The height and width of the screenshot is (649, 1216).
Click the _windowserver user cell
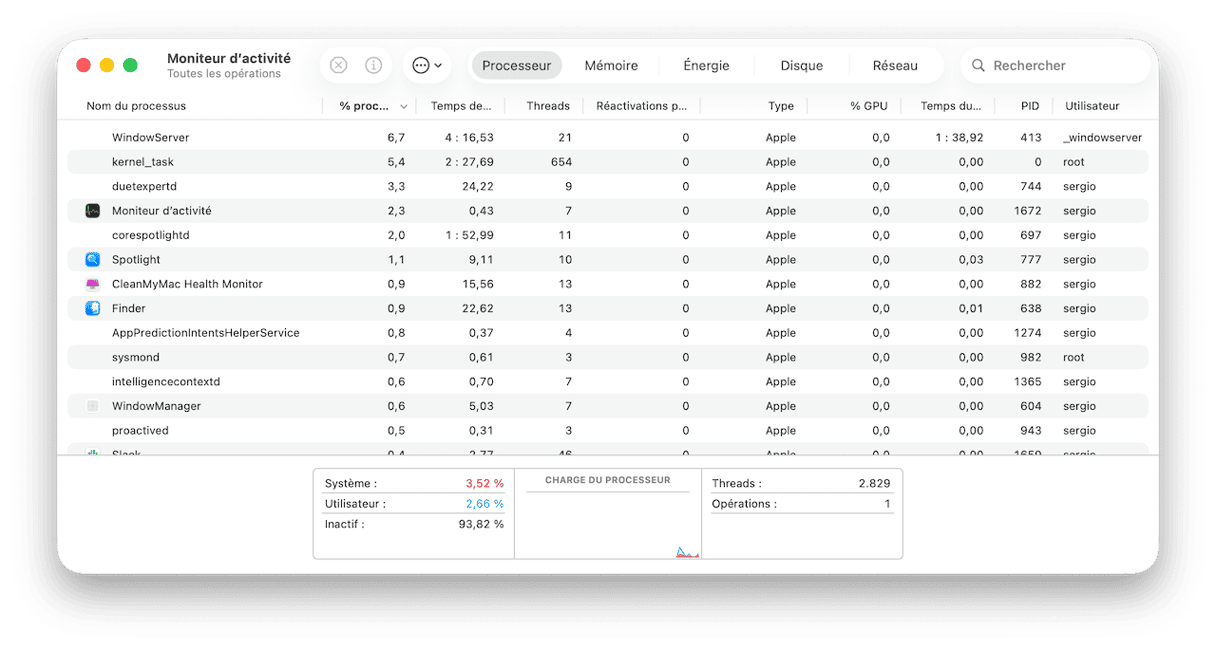1102,137
